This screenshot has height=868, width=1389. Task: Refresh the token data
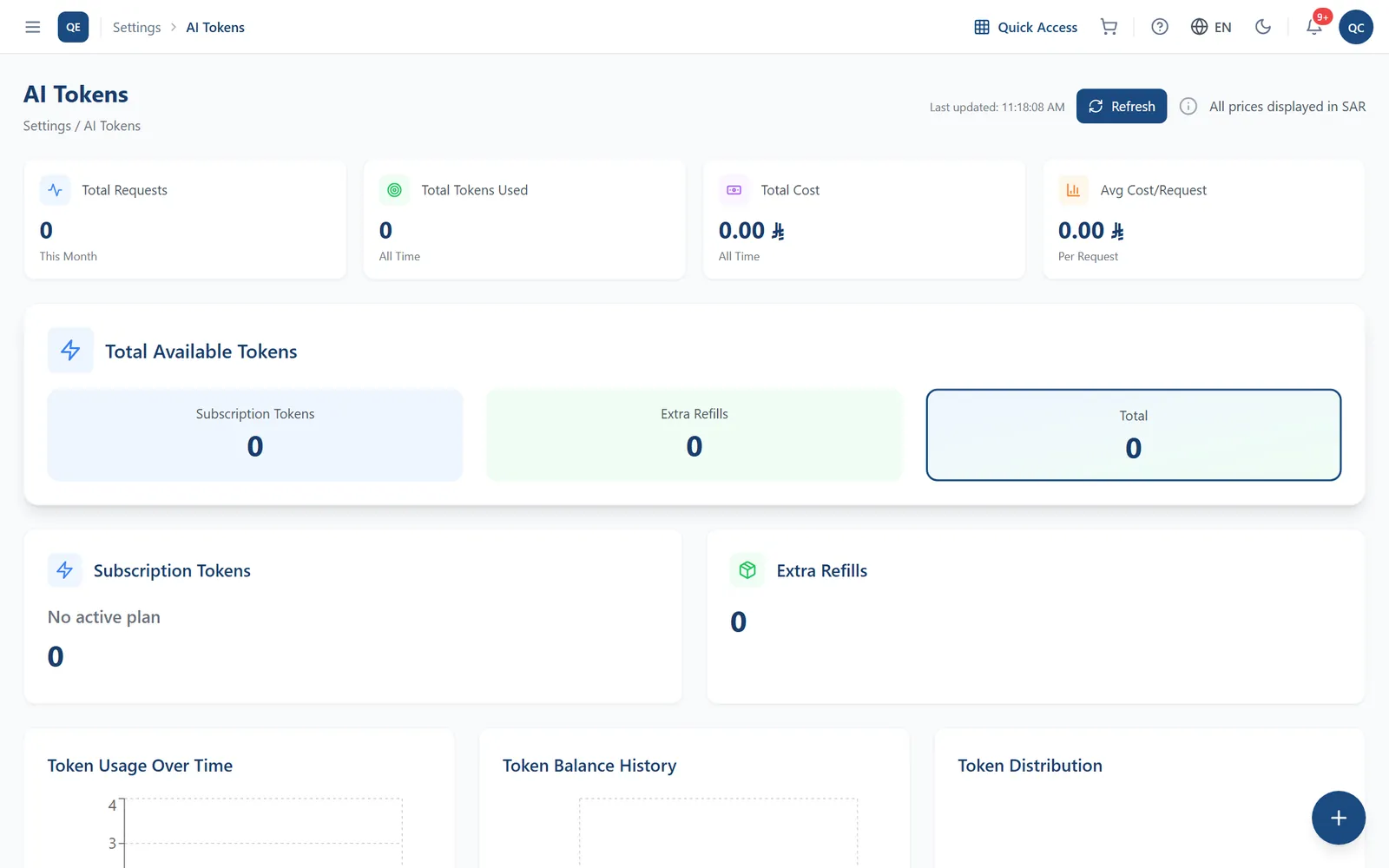1122,106
